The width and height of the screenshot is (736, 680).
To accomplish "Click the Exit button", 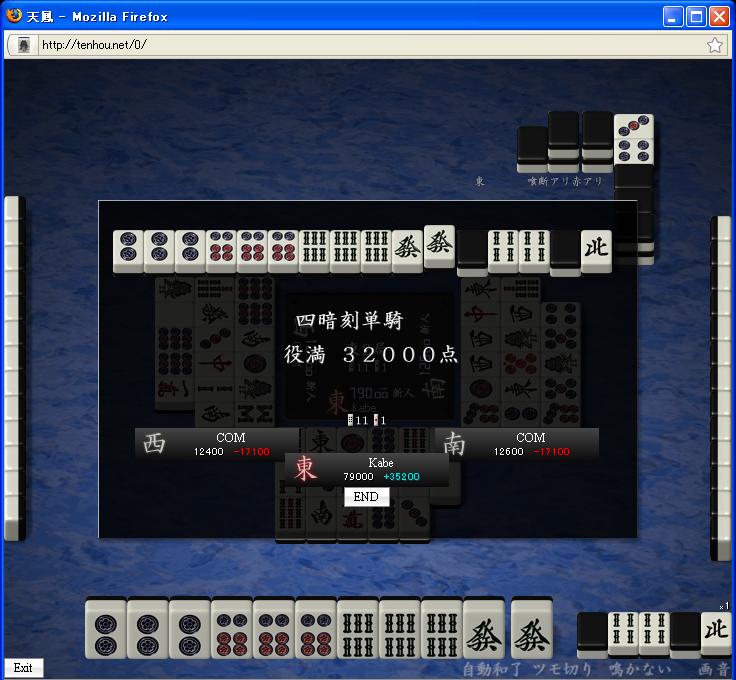I will (23, 668).
